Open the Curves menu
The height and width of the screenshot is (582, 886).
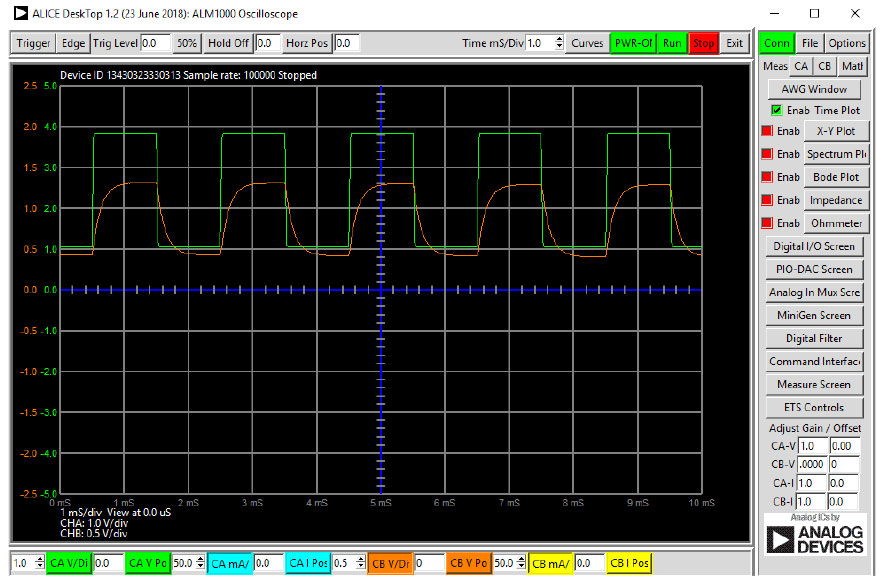pos(587,44)
